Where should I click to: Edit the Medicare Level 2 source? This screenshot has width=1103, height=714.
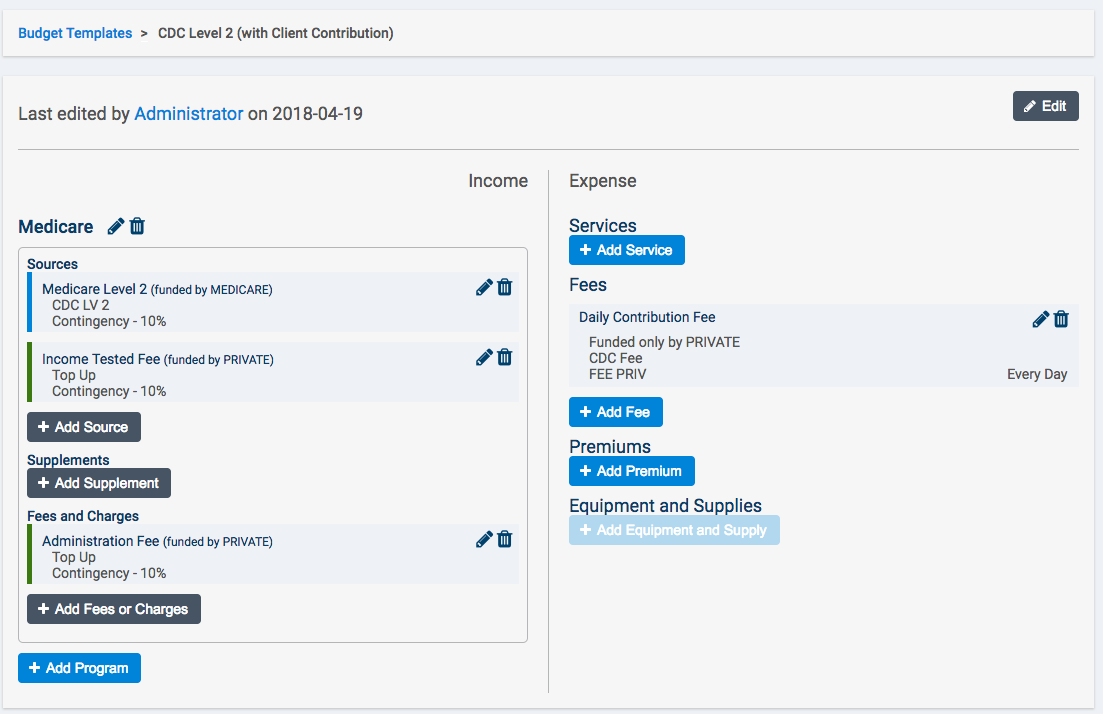tap(484, 288)
